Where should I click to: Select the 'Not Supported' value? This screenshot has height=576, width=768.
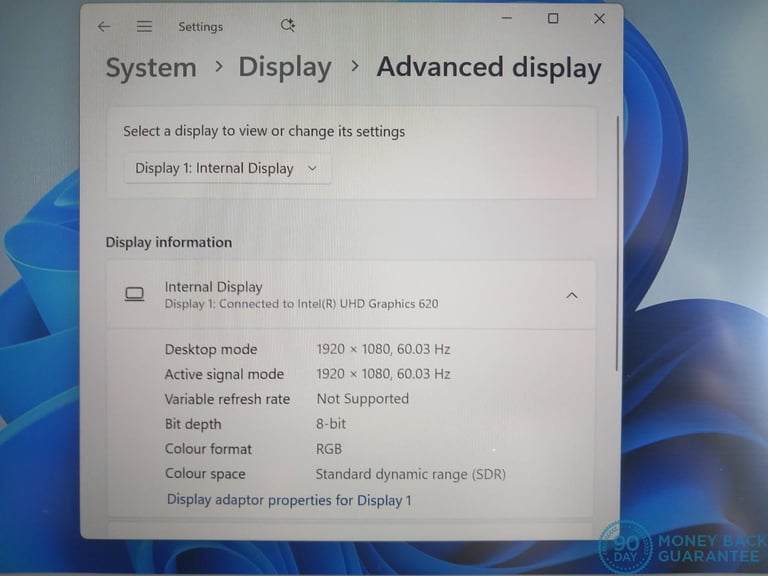362,399
